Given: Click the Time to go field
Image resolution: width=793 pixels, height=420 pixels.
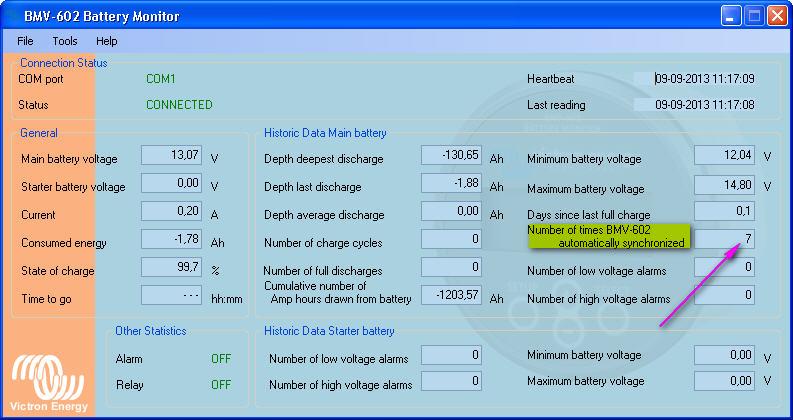Looking at the screenshot, I should [x=171, y=295].
